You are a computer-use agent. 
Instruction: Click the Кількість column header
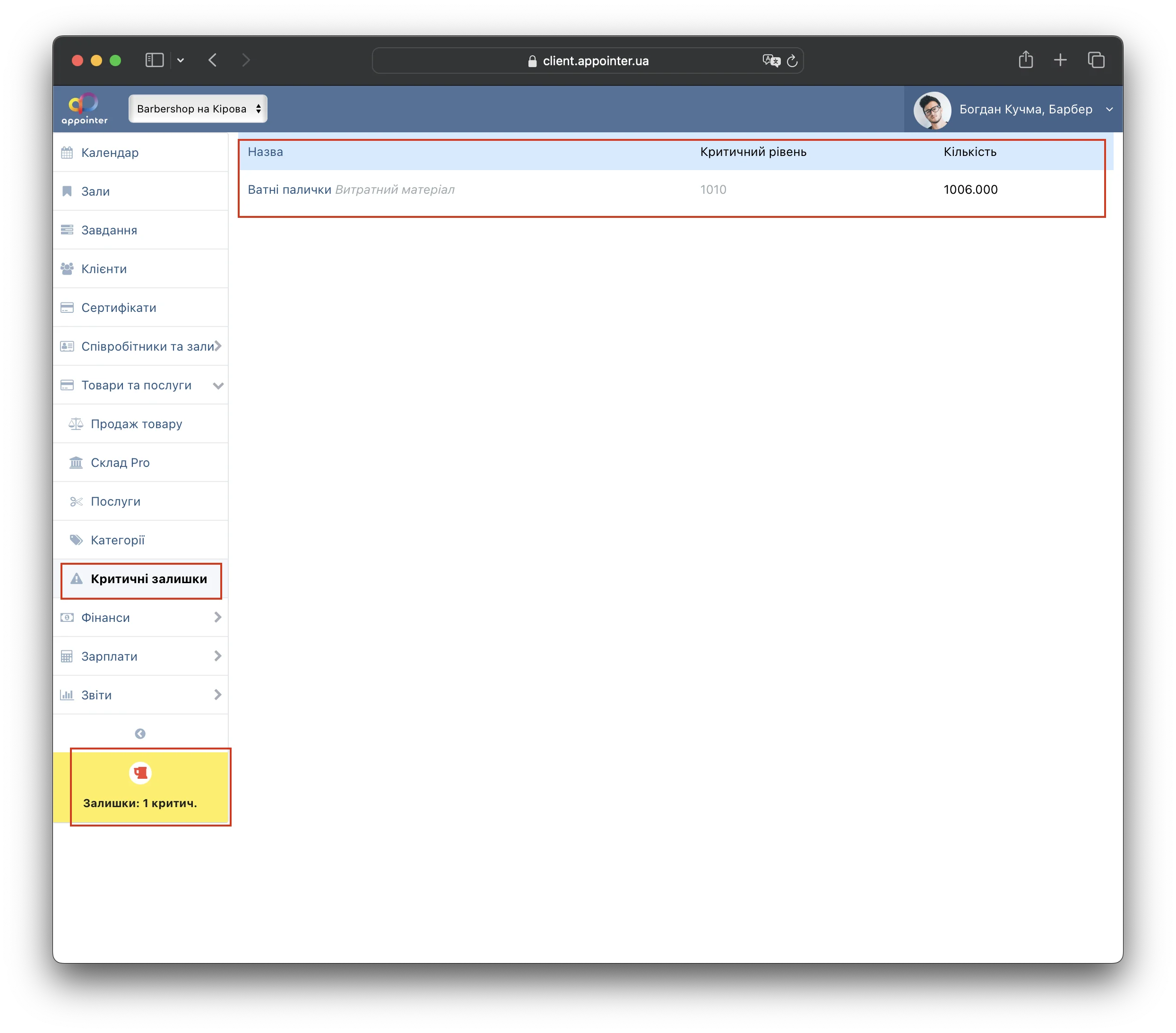(969, 152)
